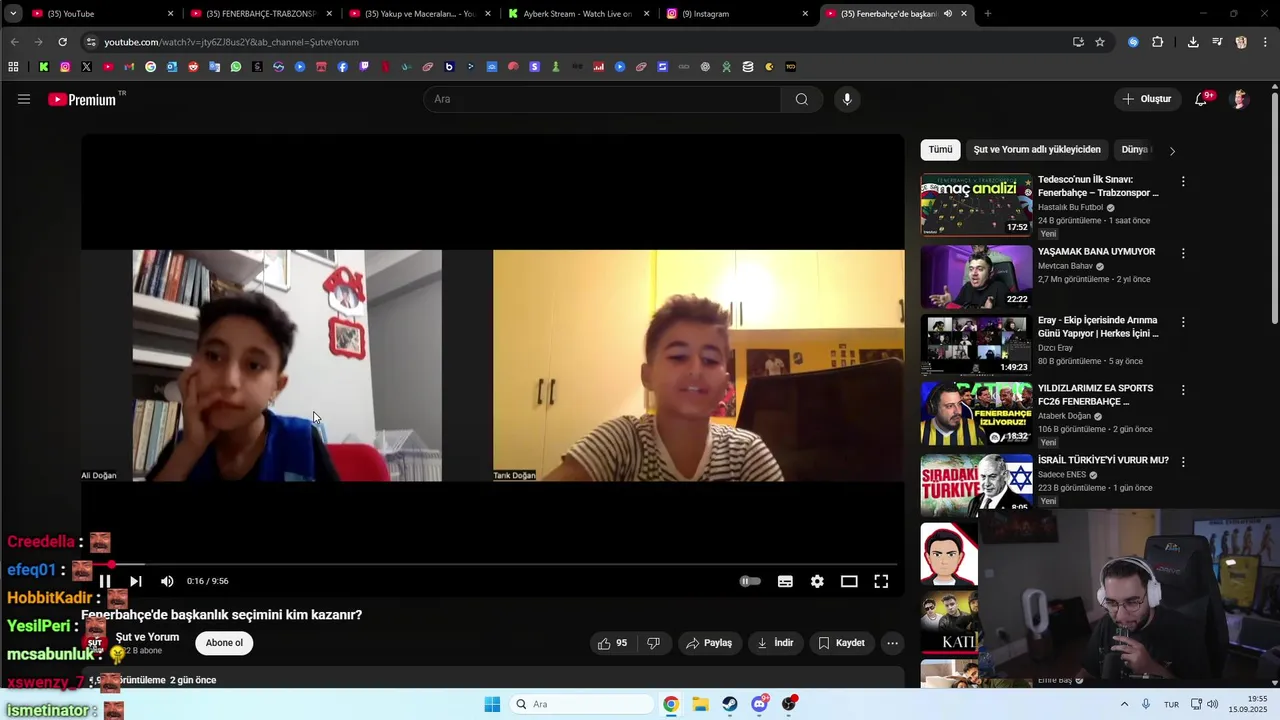Image resolution: width=1280 pixels, height=720 pixels.
Task: Select the Tümü filter chip
Action: pos(940,149)
